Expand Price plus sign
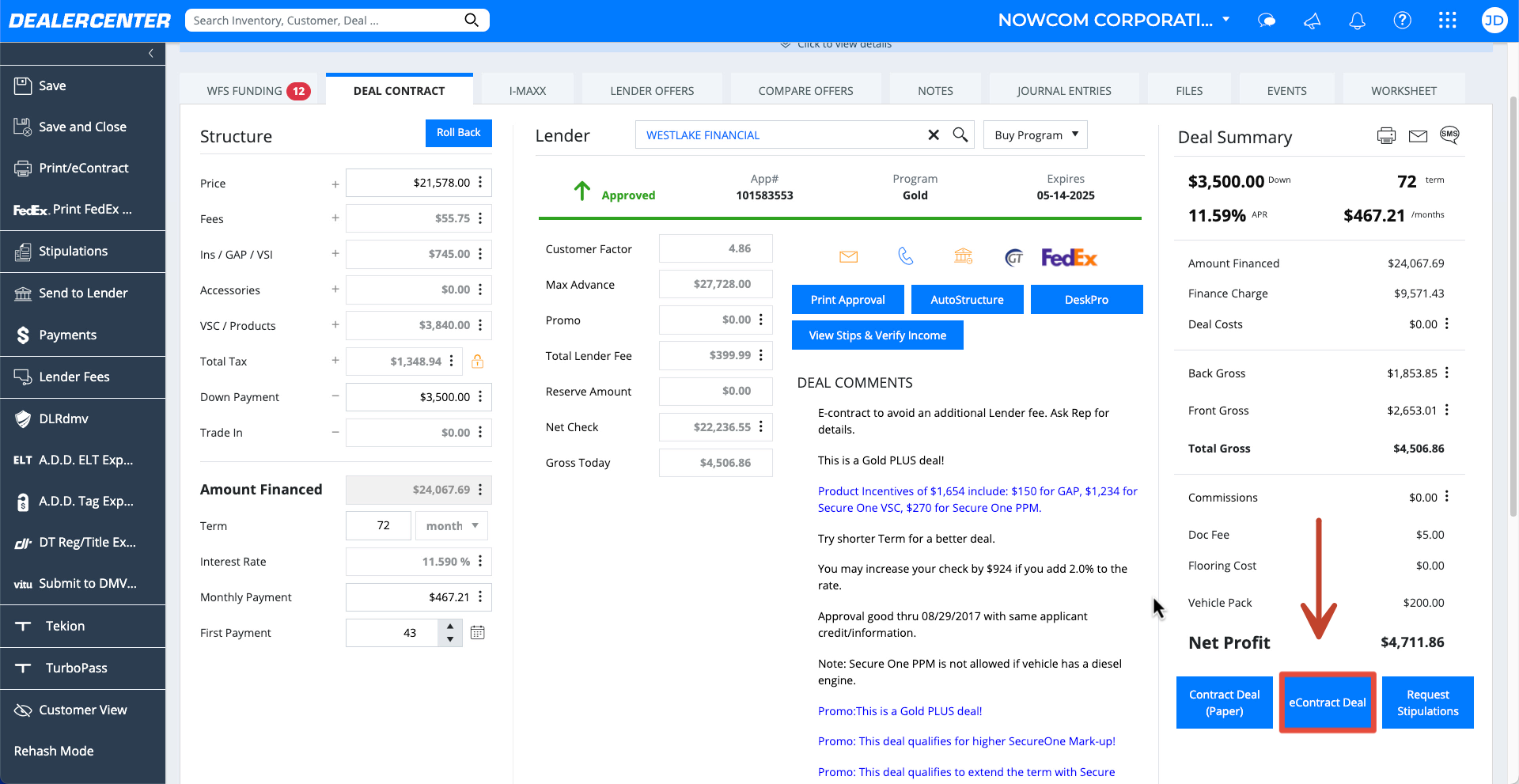Viewport: 1519px width, 784px height. coord(335,184)
